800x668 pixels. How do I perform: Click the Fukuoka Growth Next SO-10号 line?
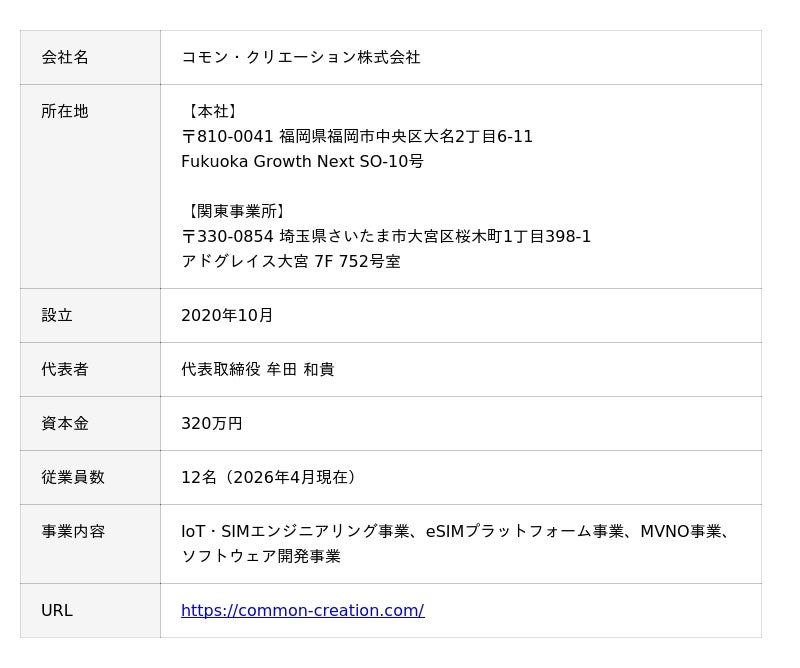(x=302, y=161)
